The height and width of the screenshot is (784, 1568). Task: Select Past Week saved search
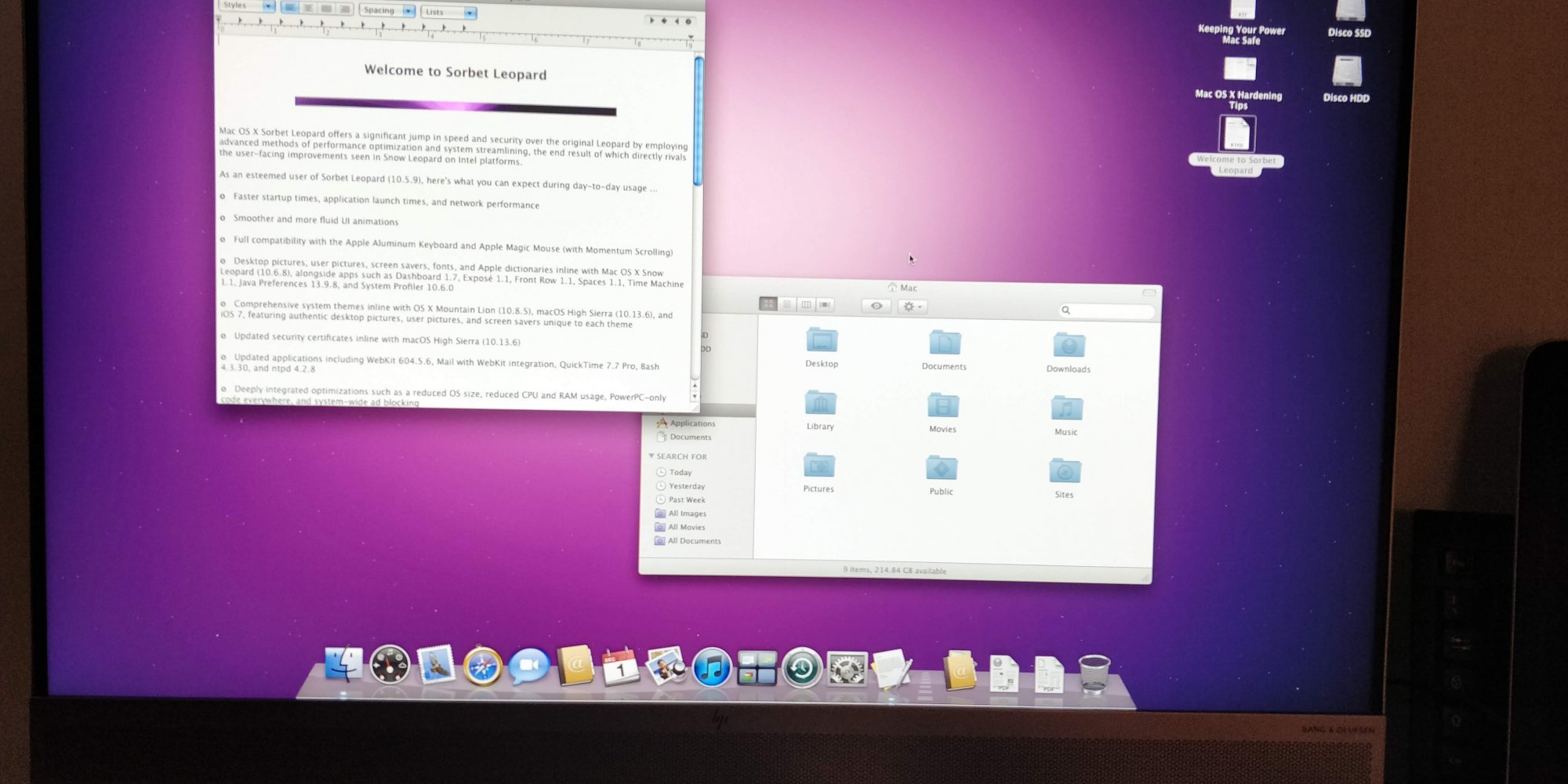[x=680, y=499]
